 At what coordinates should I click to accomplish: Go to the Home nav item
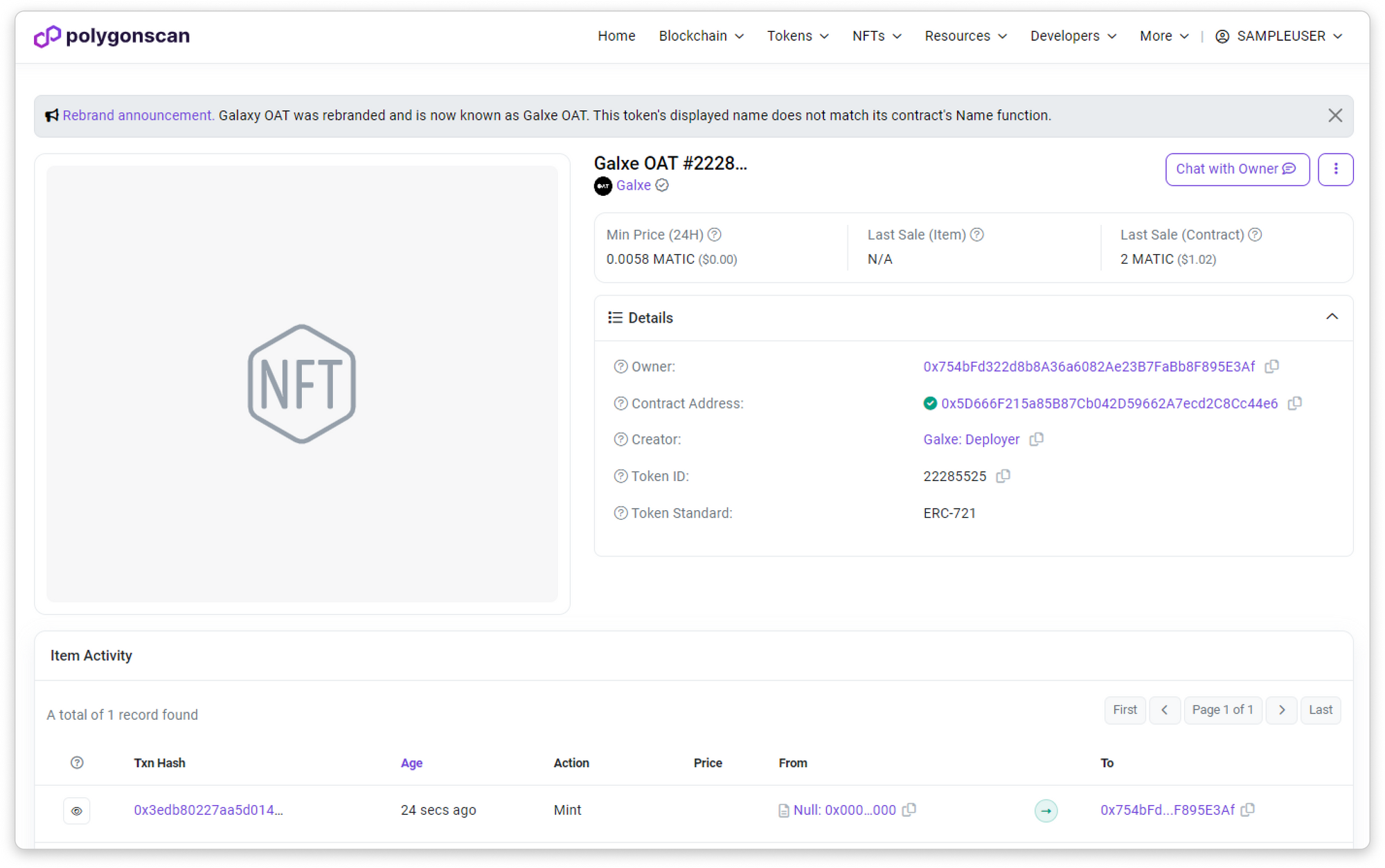point(616,36)
